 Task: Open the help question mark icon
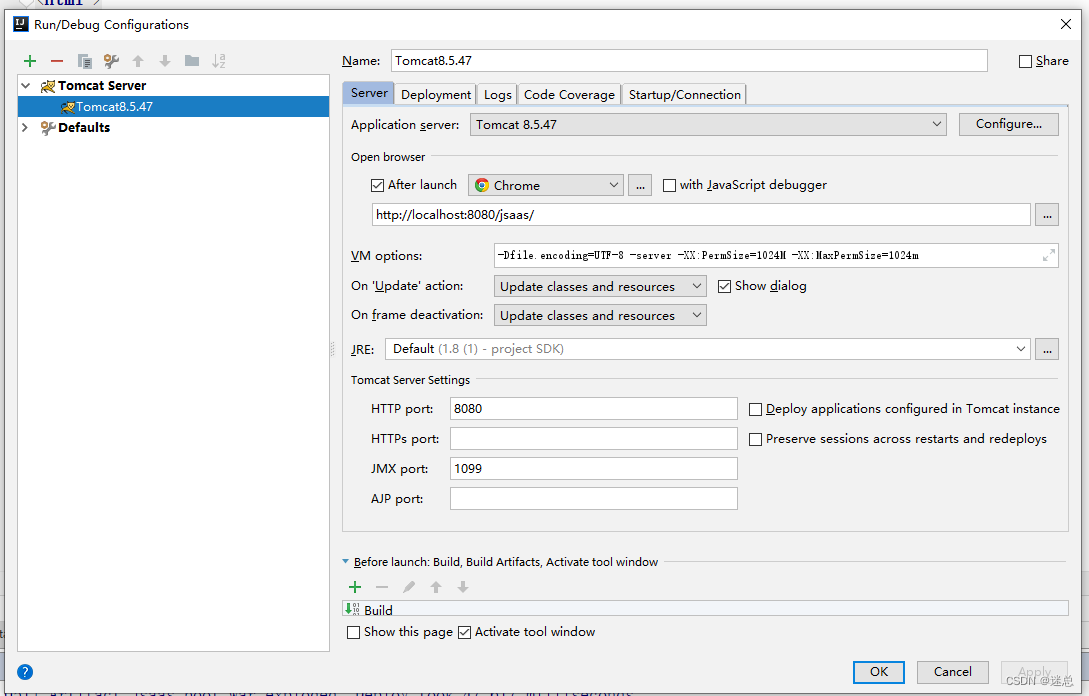point(25,672)
